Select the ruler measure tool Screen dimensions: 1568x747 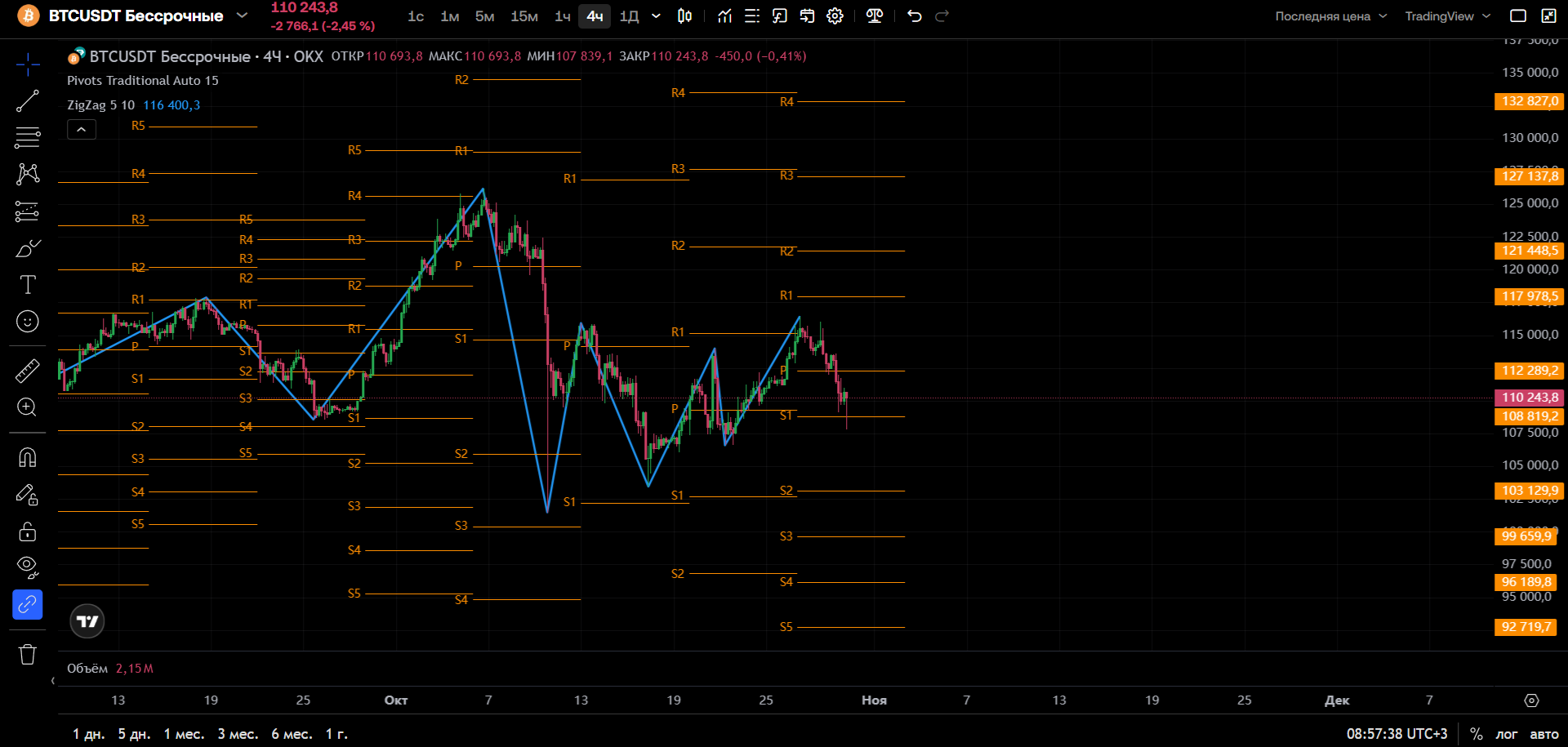tap(27, 371)
